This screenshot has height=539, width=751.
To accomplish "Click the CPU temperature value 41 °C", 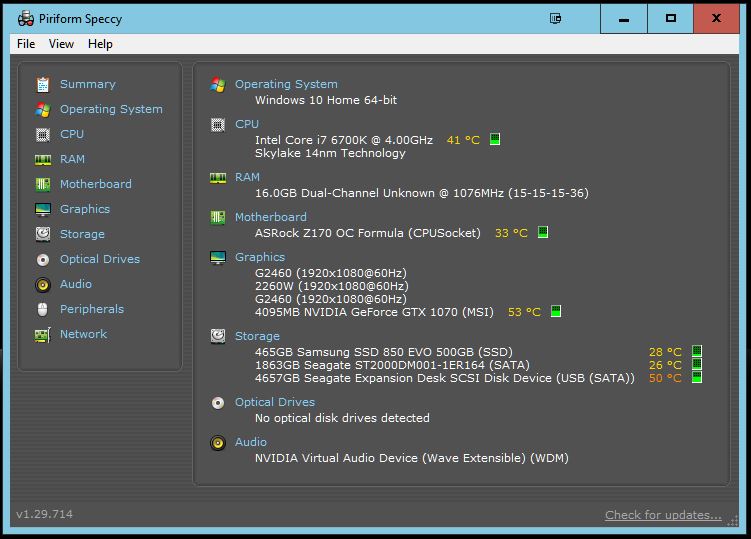I will point(463,140).
